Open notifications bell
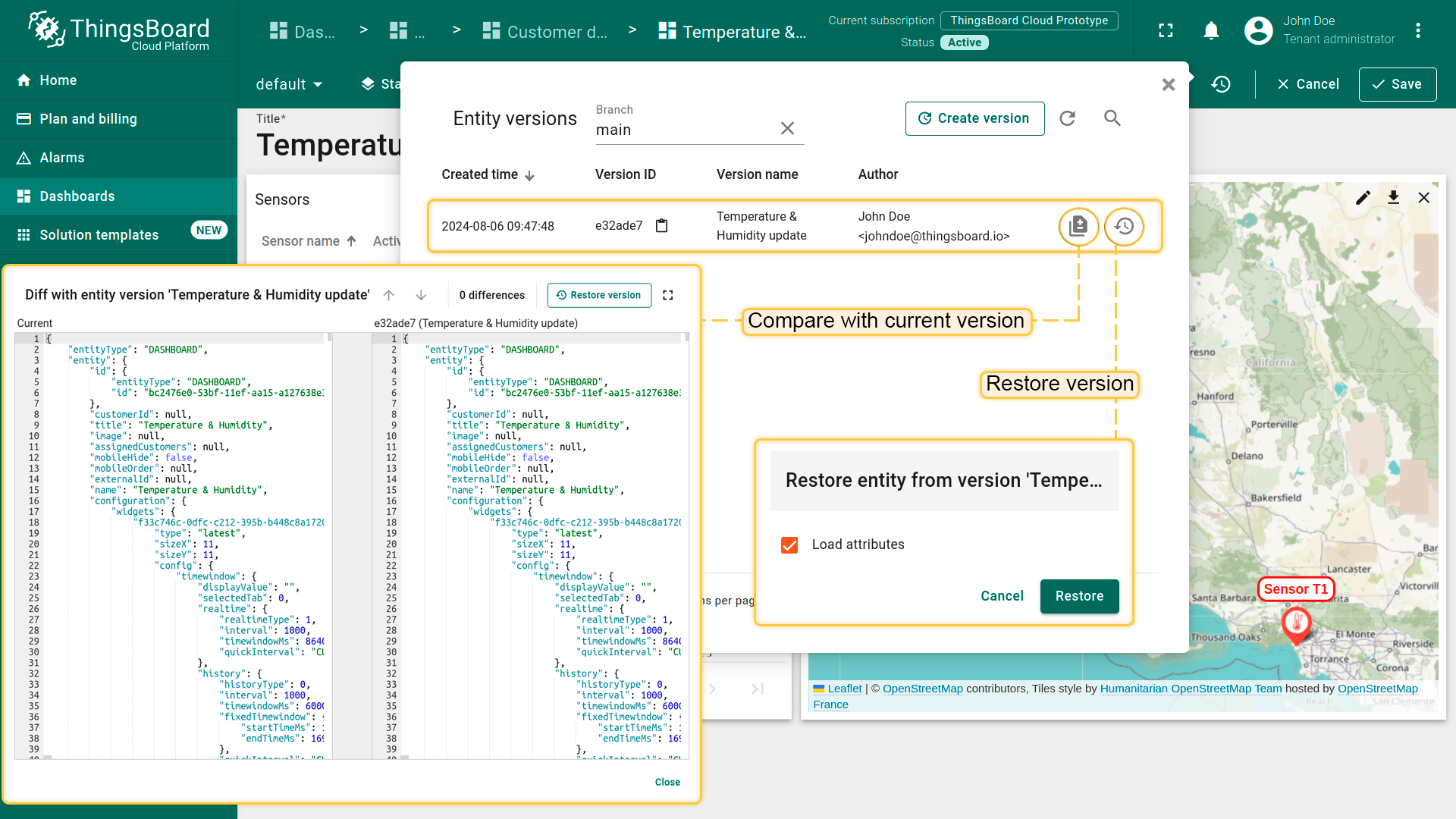The height and width of the screenshot is (819, 1456). pyautogui.click(x=1211, y=31)
